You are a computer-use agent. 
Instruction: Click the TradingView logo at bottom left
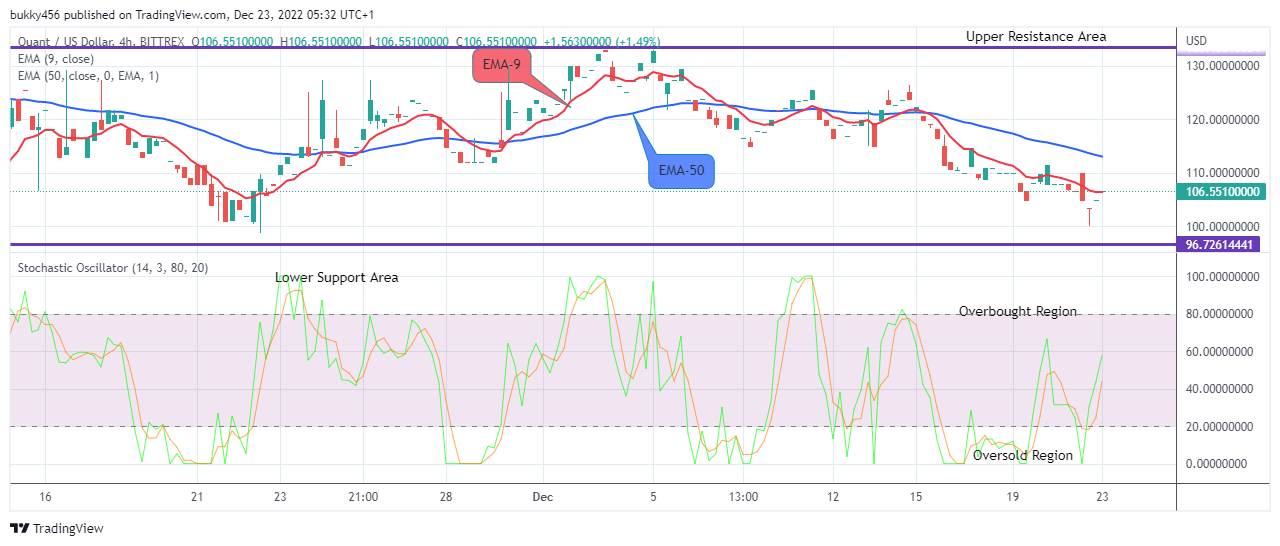coord(57,528)
